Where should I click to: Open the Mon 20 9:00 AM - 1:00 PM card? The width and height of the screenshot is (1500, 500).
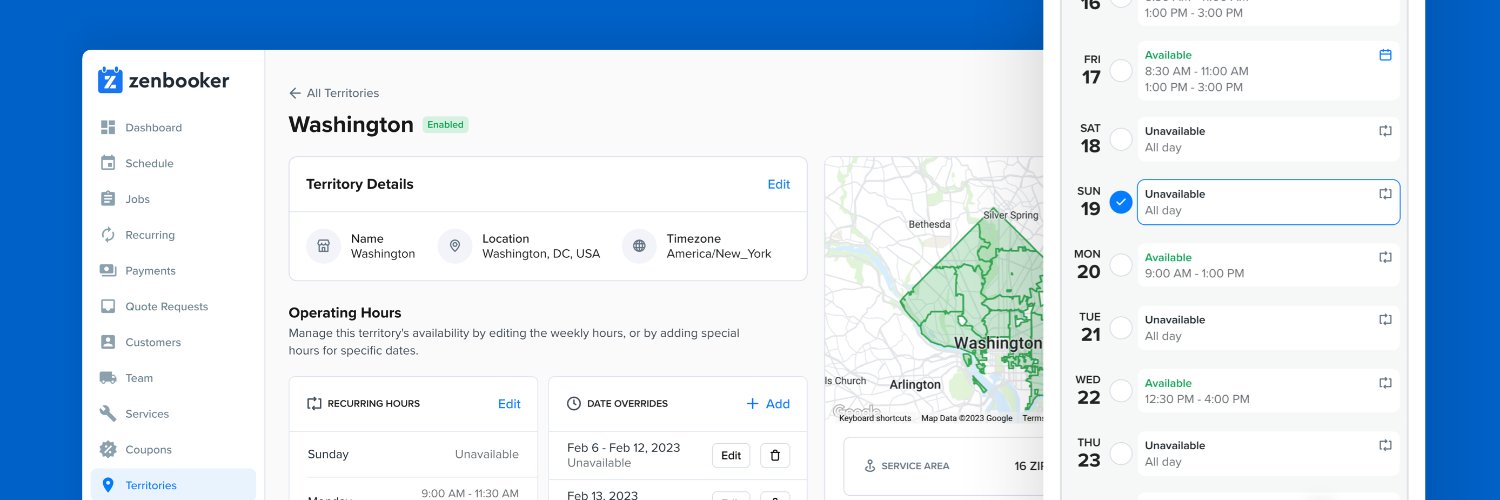click(1268, 265)
